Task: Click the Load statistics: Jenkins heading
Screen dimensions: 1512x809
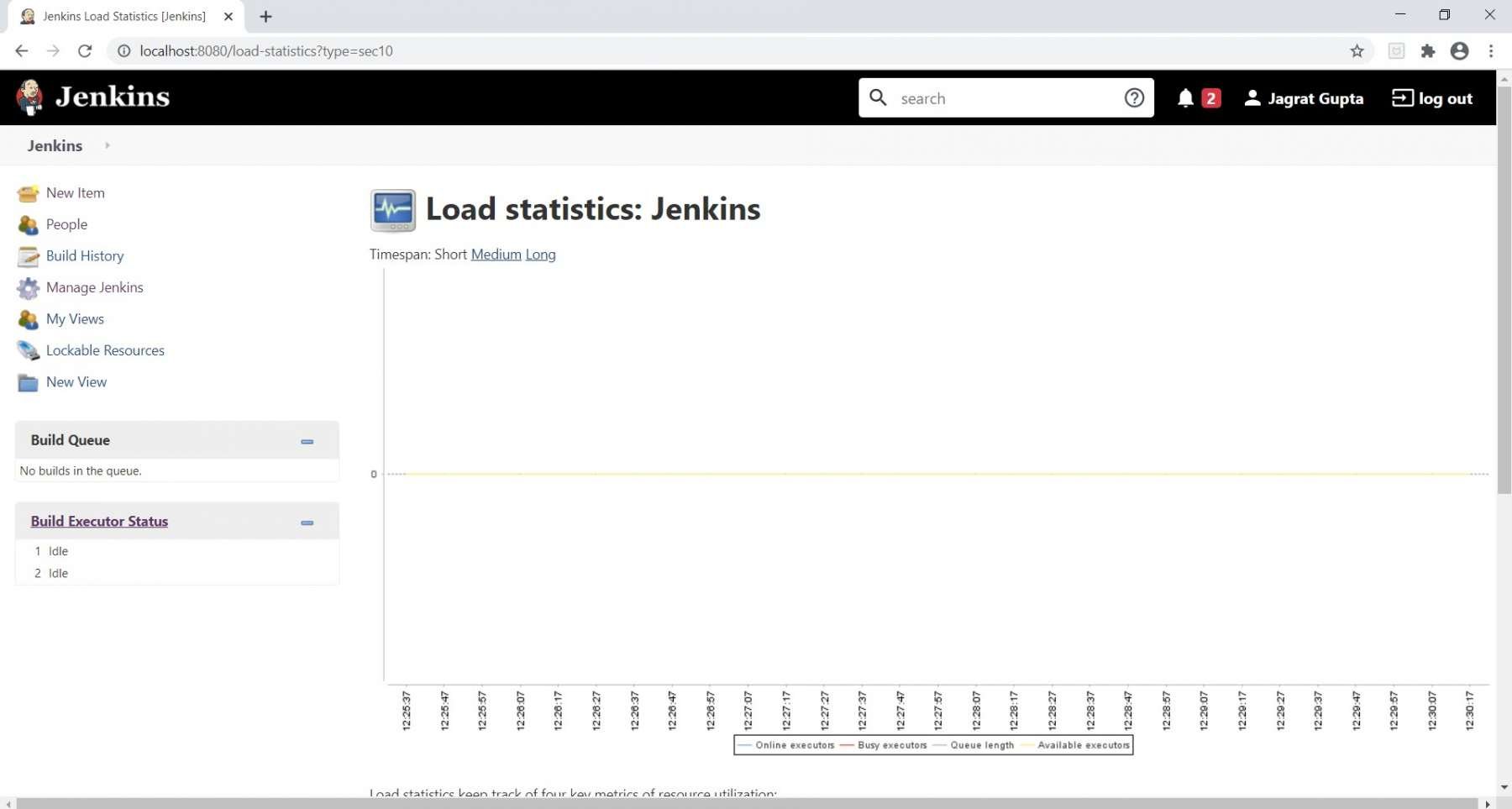Action: pyautogui.click(x=593, y=208)
